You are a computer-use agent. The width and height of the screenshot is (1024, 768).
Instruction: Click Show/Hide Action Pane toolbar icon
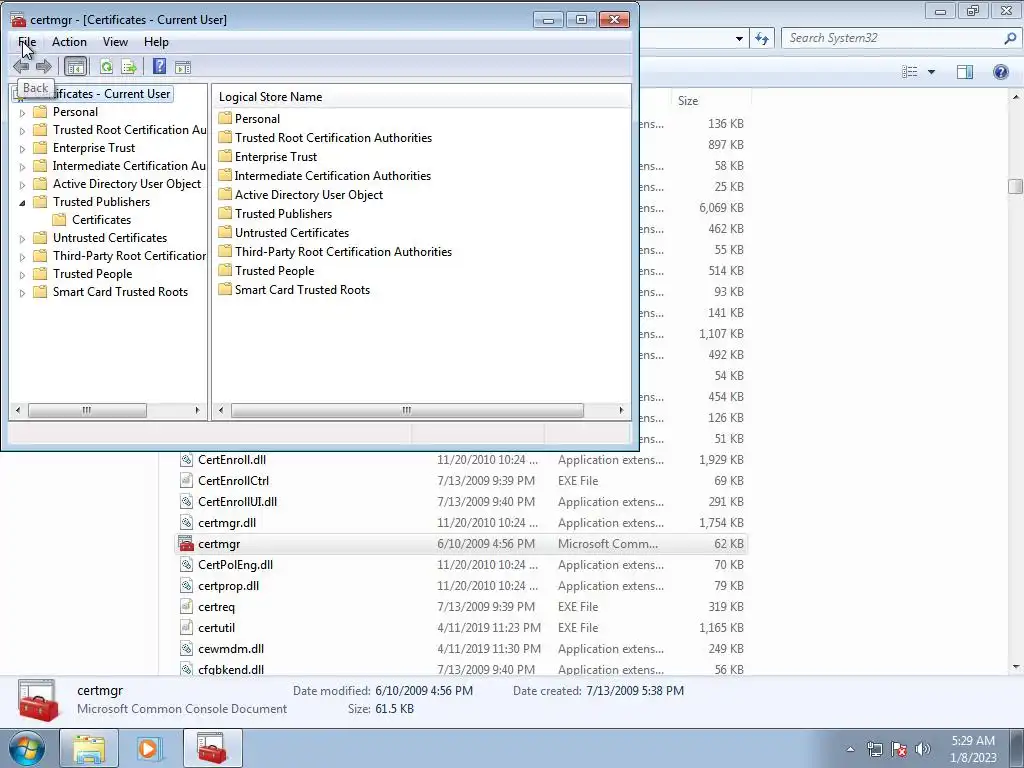(183, 67)
